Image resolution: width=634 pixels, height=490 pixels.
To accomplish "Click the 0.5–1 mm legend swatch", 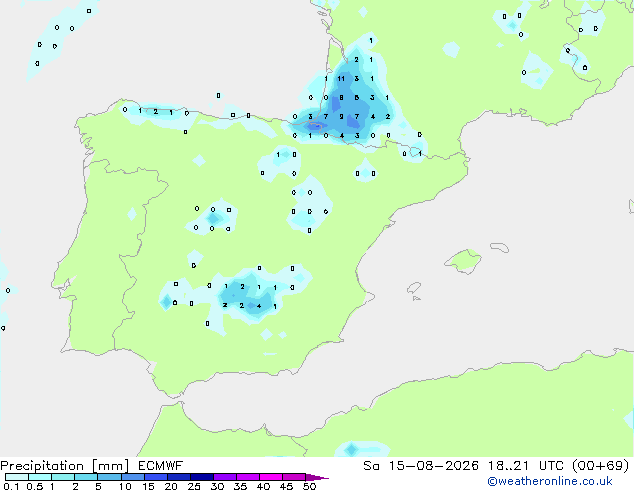I will click(40, 477).
